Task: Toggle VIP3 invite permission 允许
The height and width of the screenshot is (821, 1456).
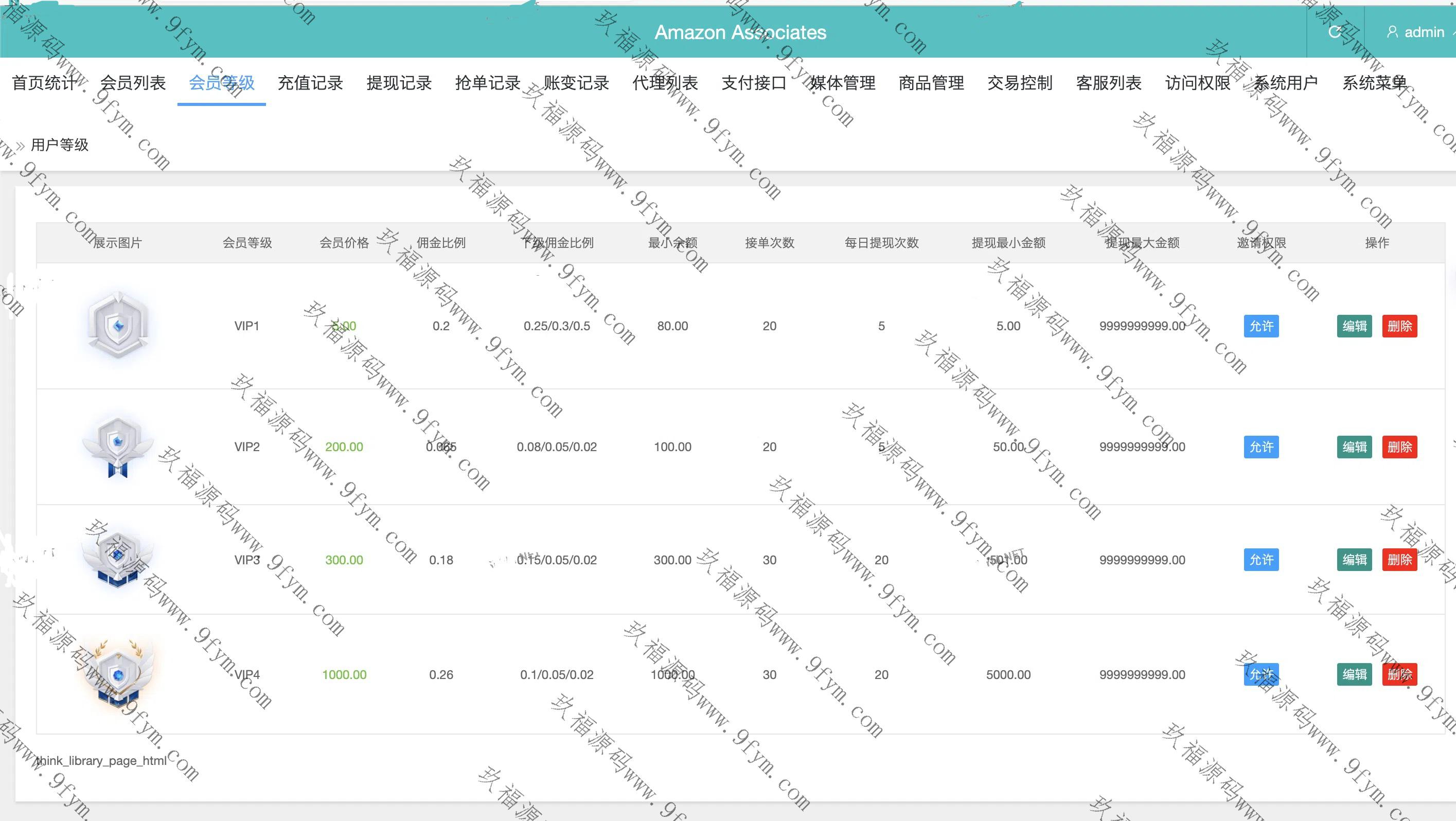Action: pyautogui.click(x=1261, y=560)
